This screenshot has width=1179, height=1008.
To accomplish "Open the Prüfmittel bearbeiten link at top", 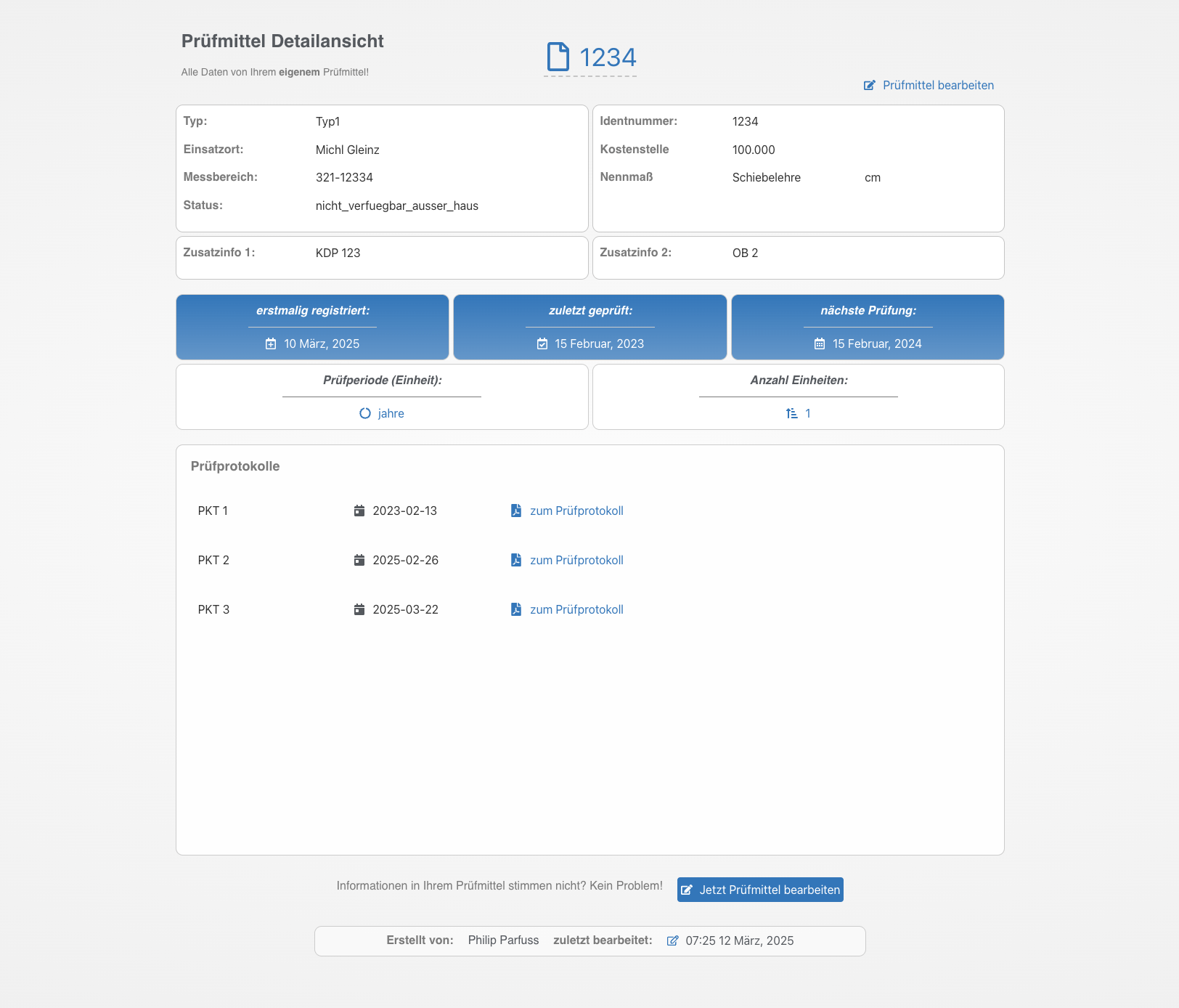I will click(x=938, y=86).
